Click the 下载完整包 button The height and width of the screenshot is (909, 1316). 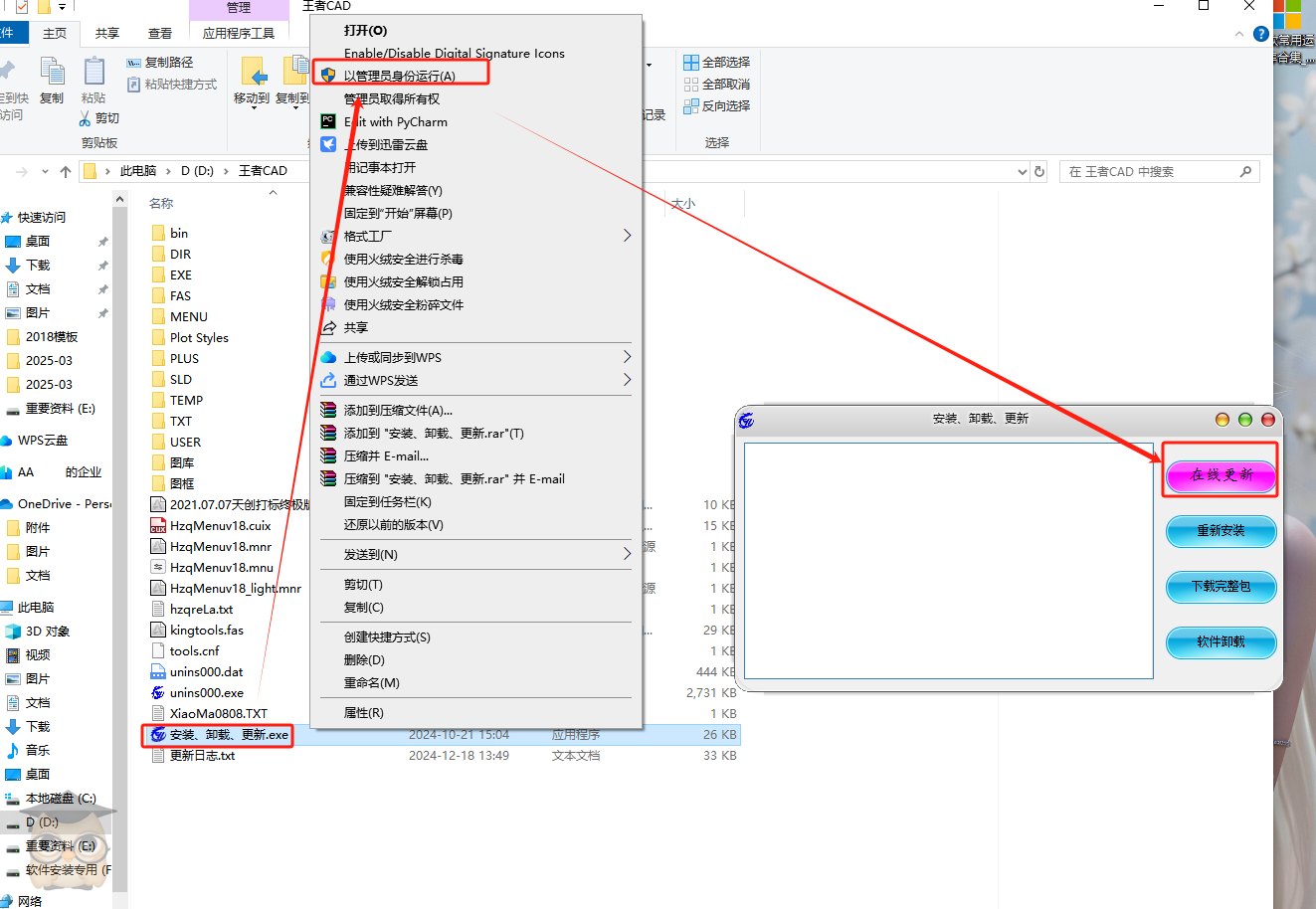(x=1221, y=586)
